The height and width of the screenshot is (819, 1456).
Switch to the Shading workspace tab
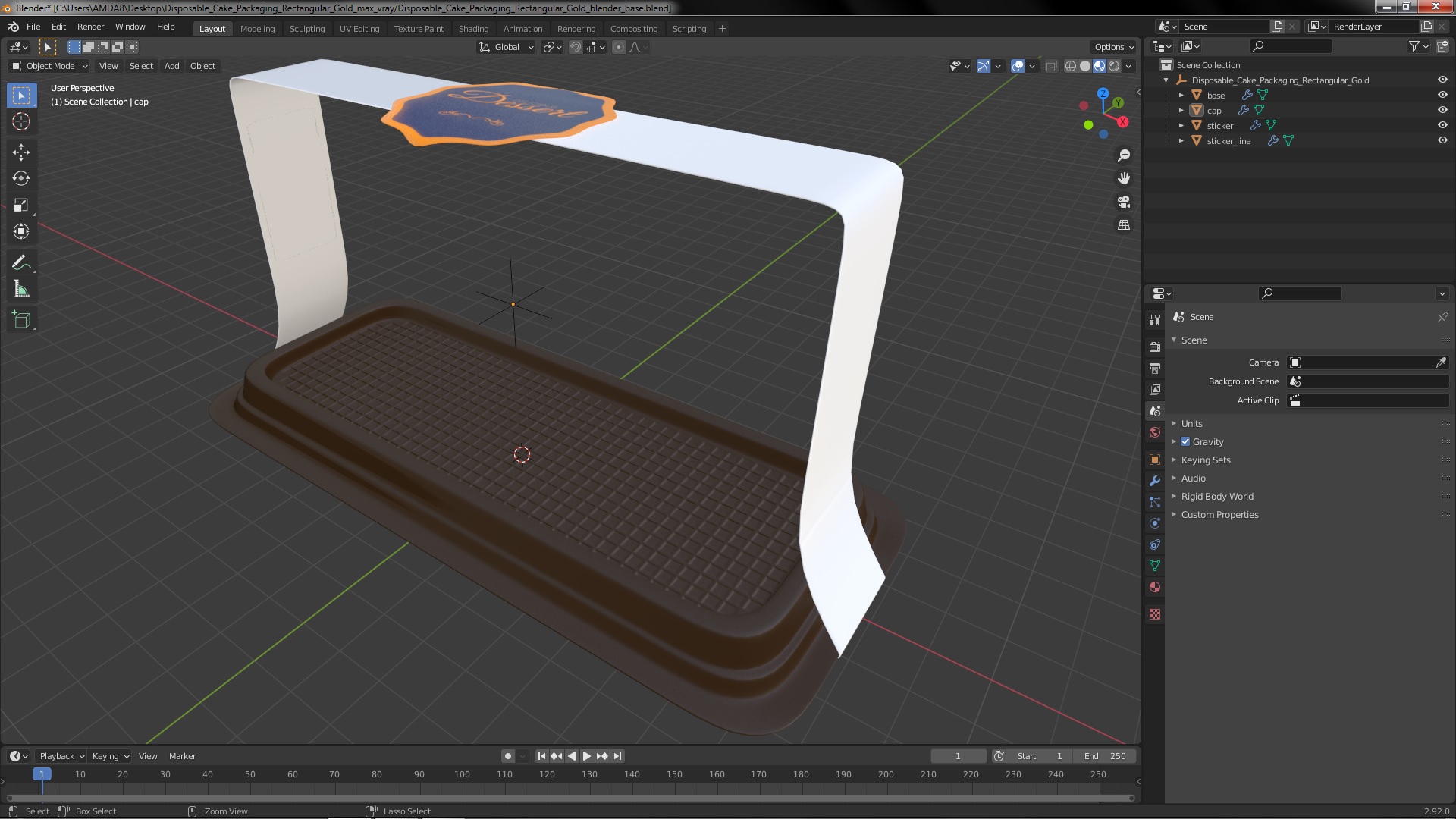[x=473, y=29]
